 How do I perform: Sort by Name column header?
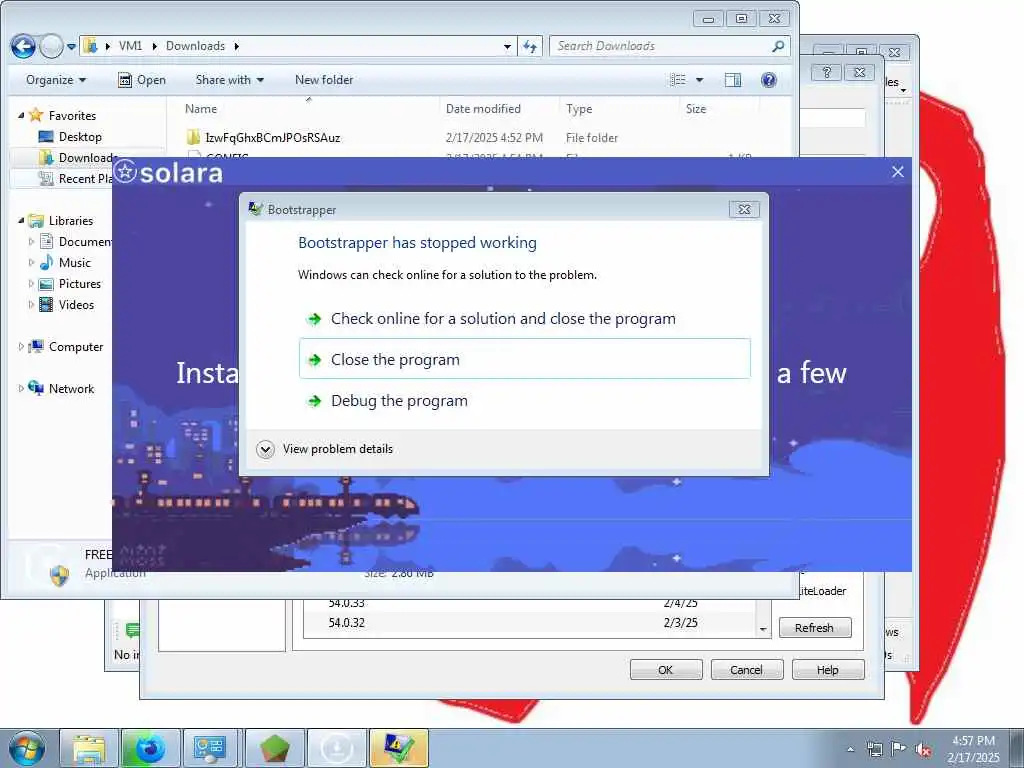(201, 108)
